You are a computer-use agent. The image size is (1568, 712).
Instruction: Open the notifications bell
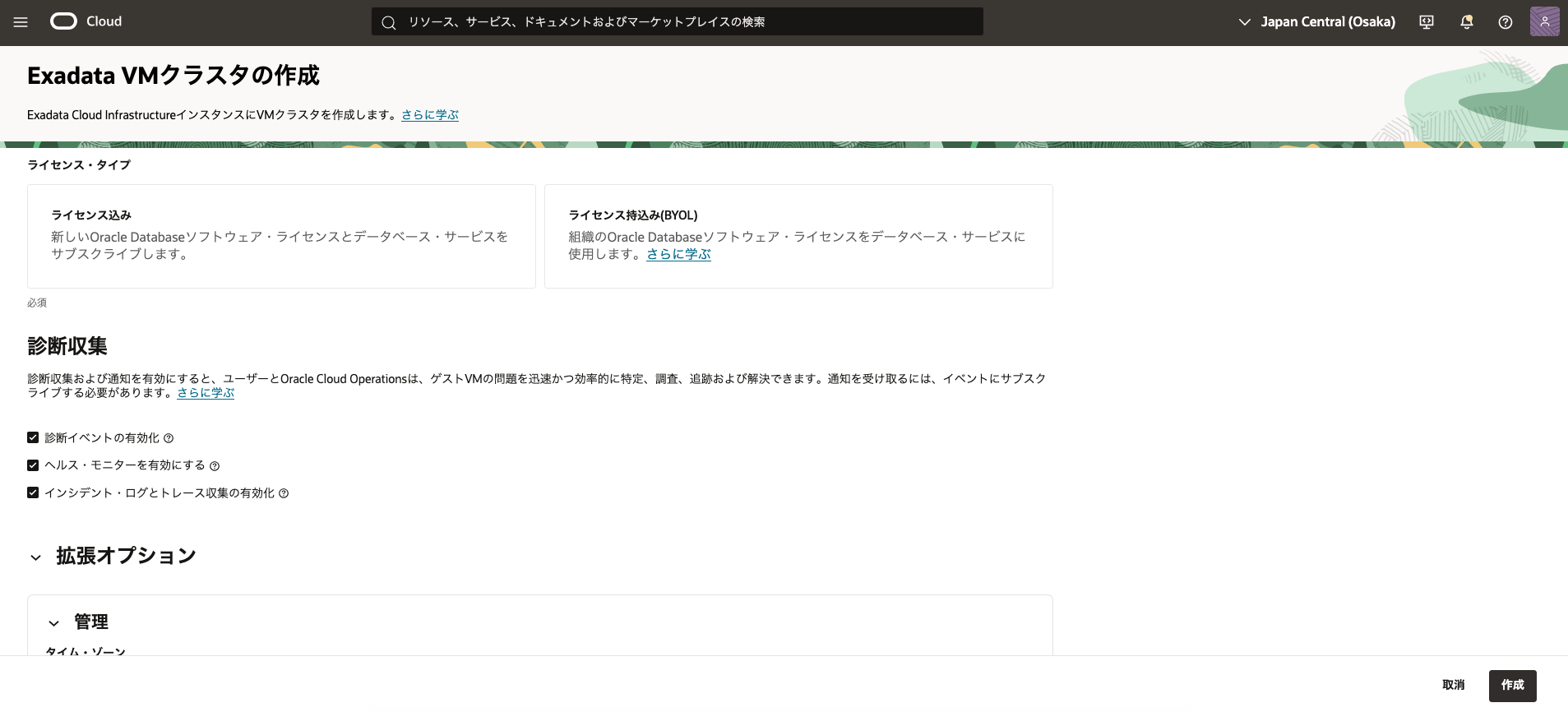(x=1466, y=22)
